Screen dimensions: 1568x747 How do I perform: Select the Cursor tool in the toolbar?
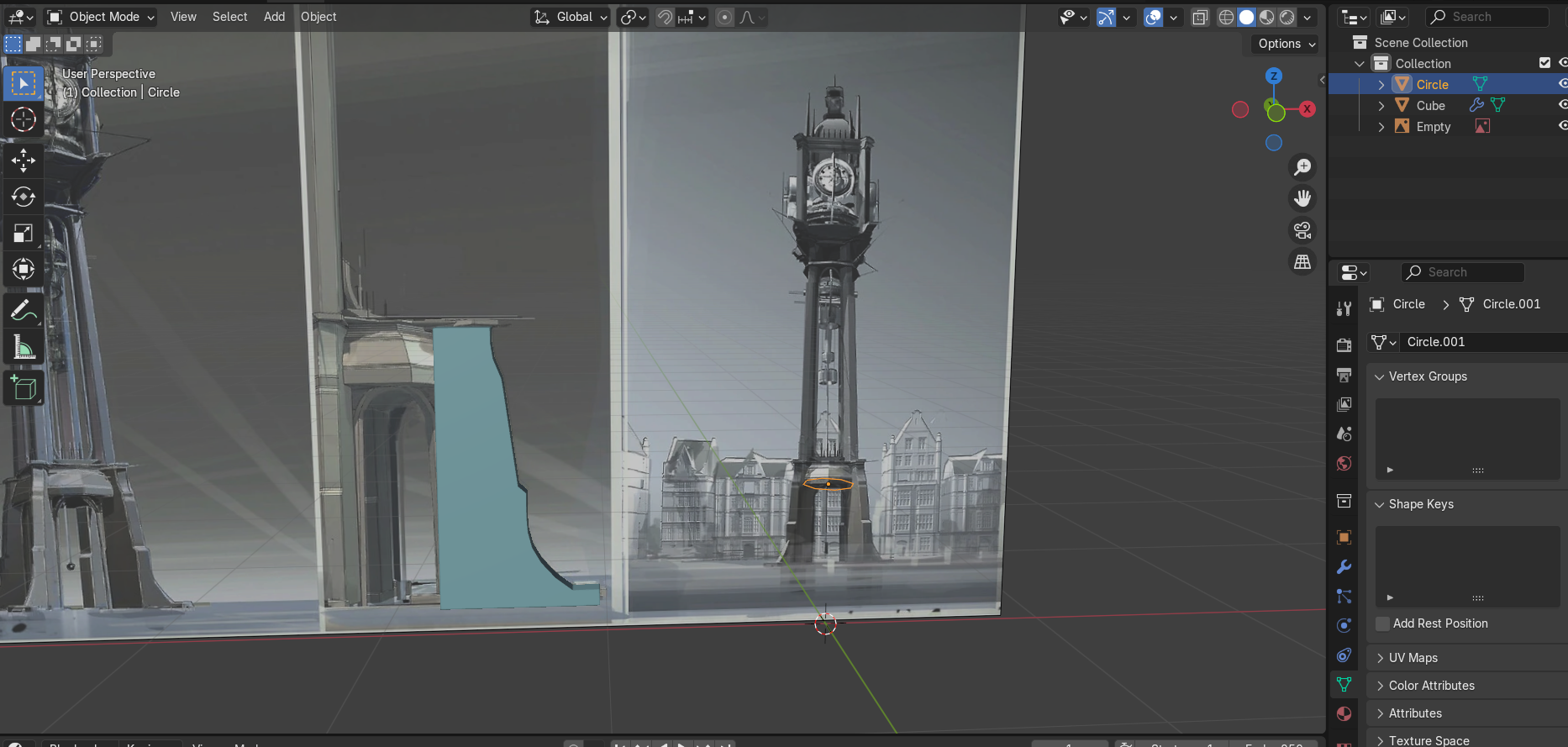tap(23, 119)
